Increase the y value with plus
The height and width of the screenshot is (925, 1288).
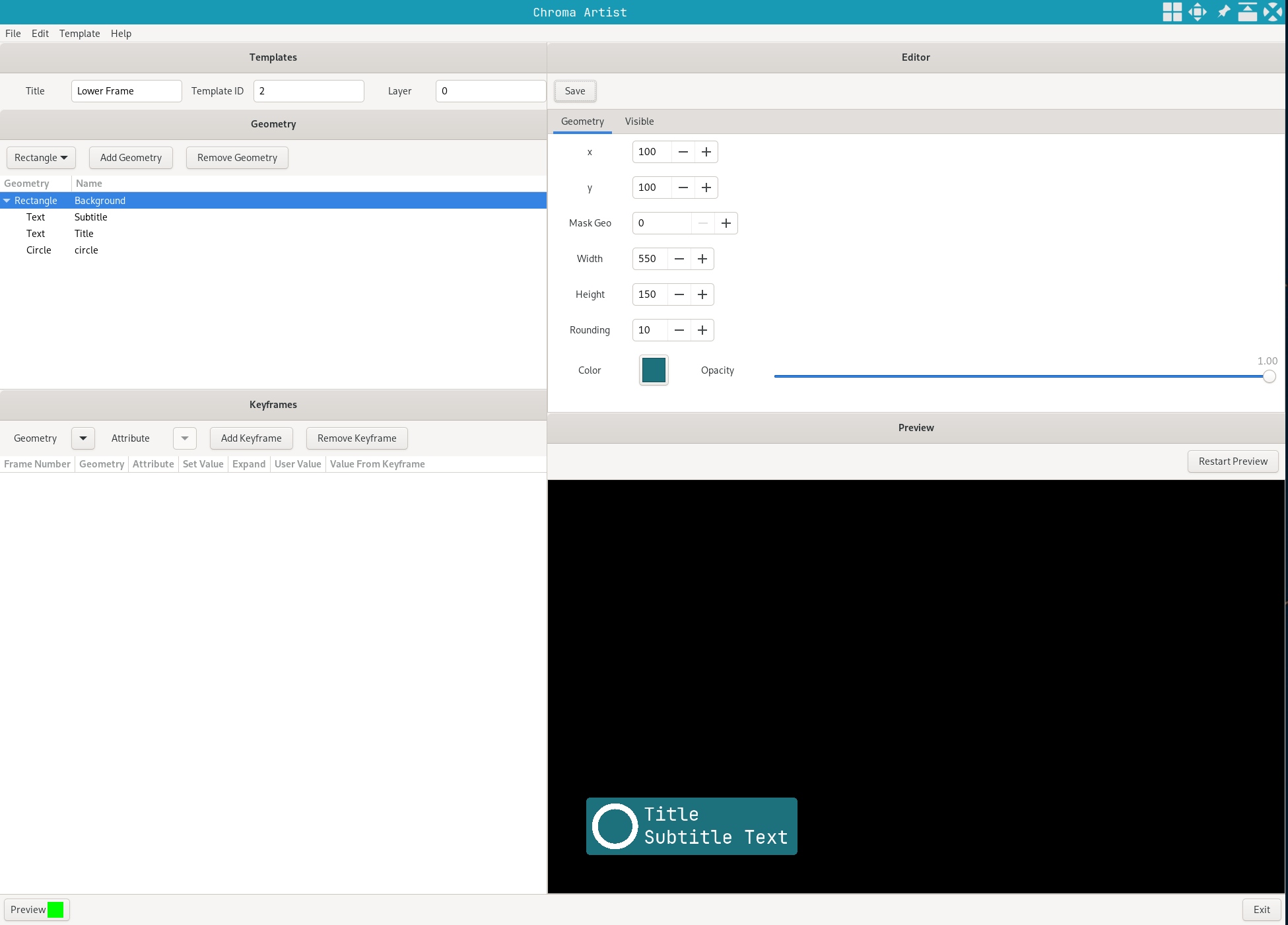[x=706, y=188]
